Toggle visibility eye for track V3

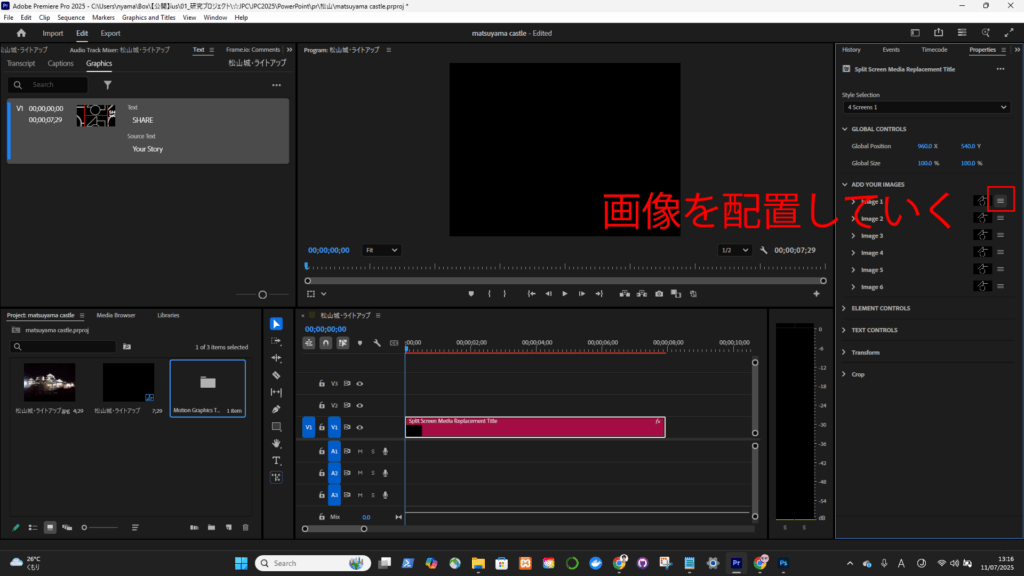coord(359,383)
